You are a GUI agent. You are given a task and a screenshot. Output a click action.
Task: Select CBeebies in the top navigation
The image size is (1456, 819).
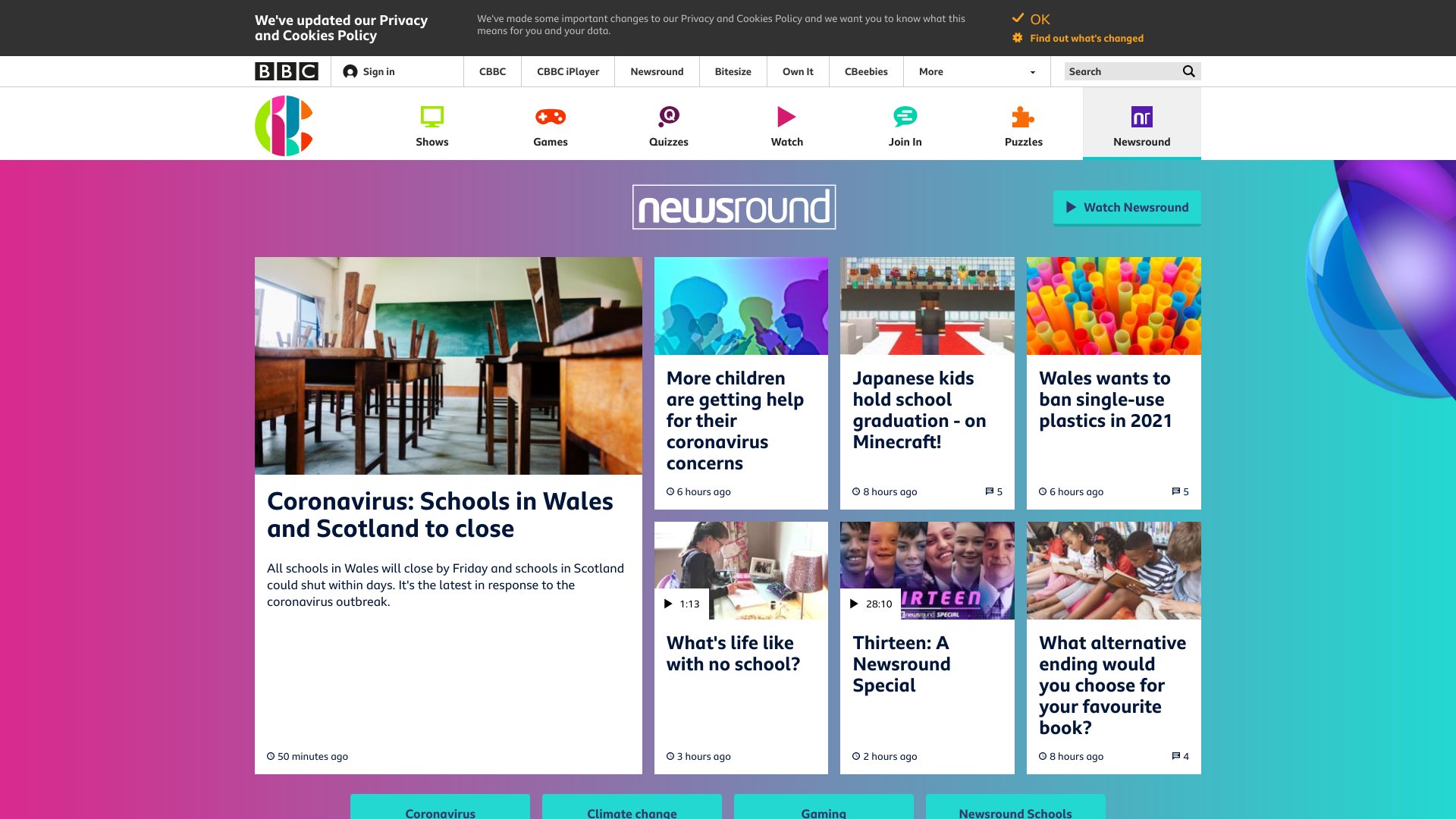(866, 71)
